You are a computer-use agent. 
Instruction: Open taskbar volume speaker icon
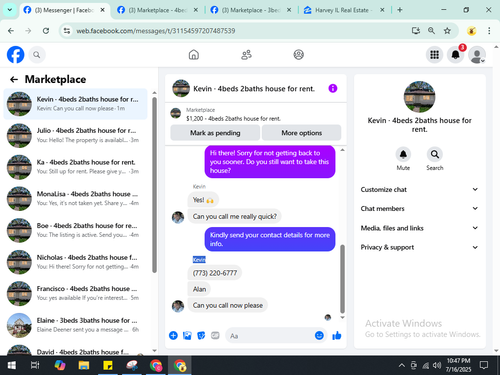[437, 366]
